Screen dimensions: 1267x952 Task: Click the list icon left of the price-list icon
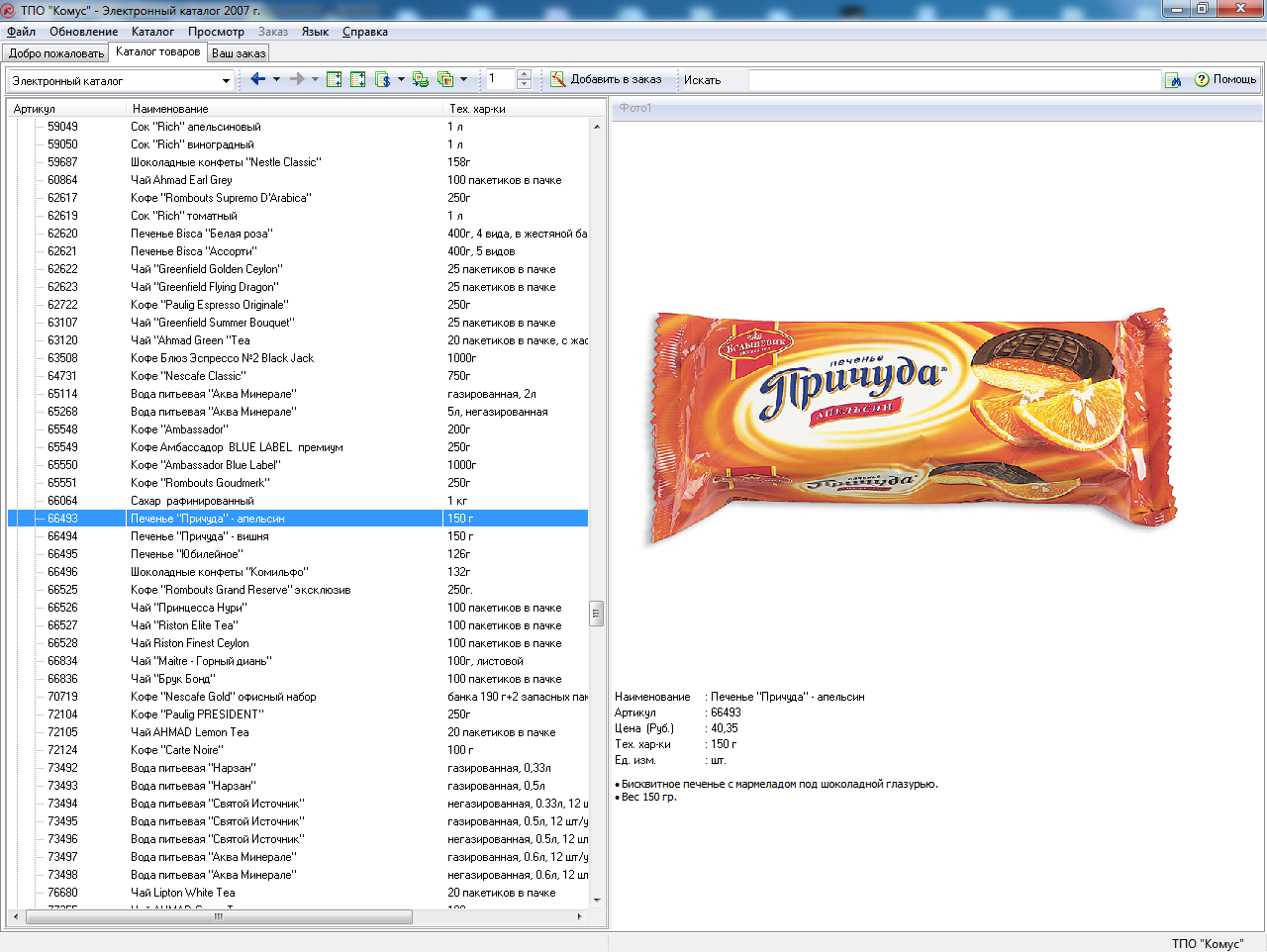[x=358, y=79]
